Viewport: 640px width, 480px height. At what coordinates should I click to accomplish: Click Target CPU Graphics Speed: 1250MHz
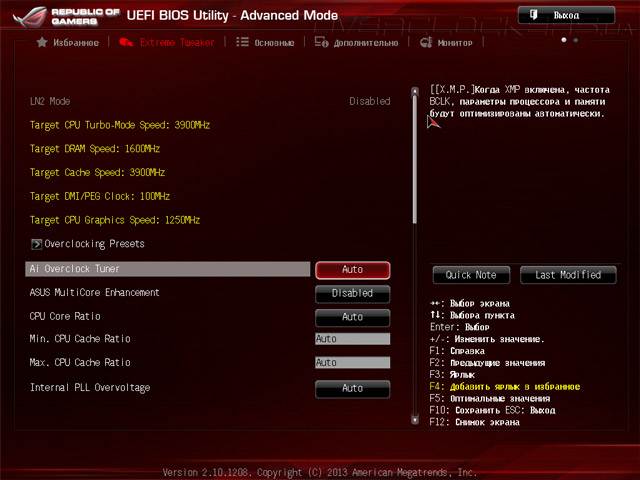click(115, 220)
